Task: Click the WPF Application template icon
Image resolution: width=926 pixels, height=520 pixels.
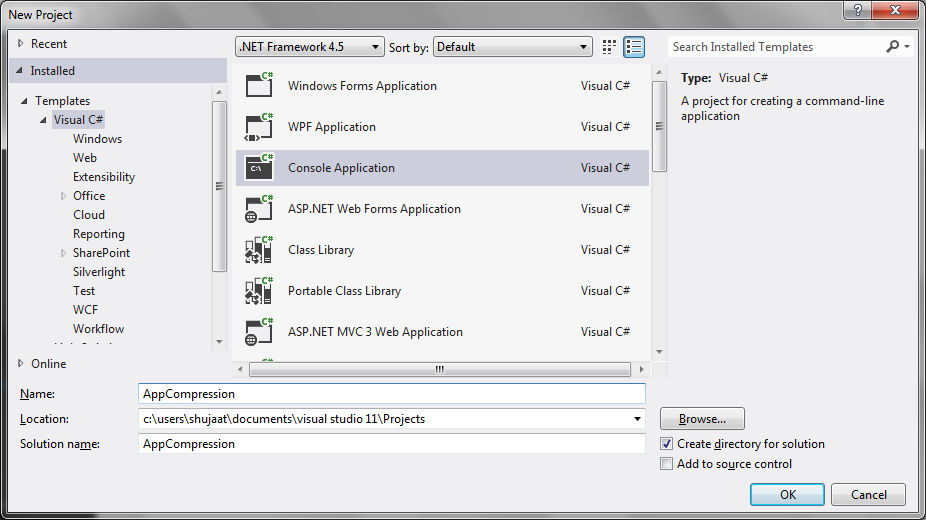Action: click(x=259, y=126)
